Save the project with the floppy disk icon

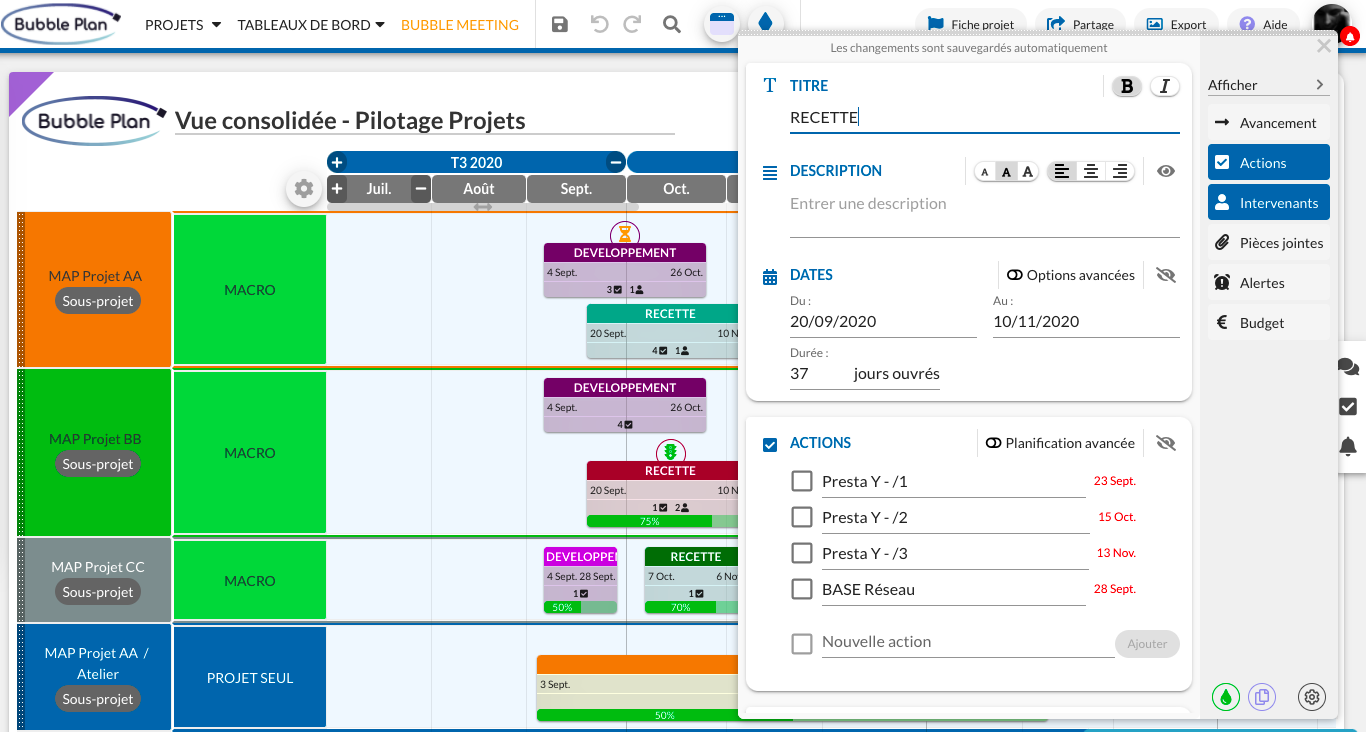tap(560, 24)
